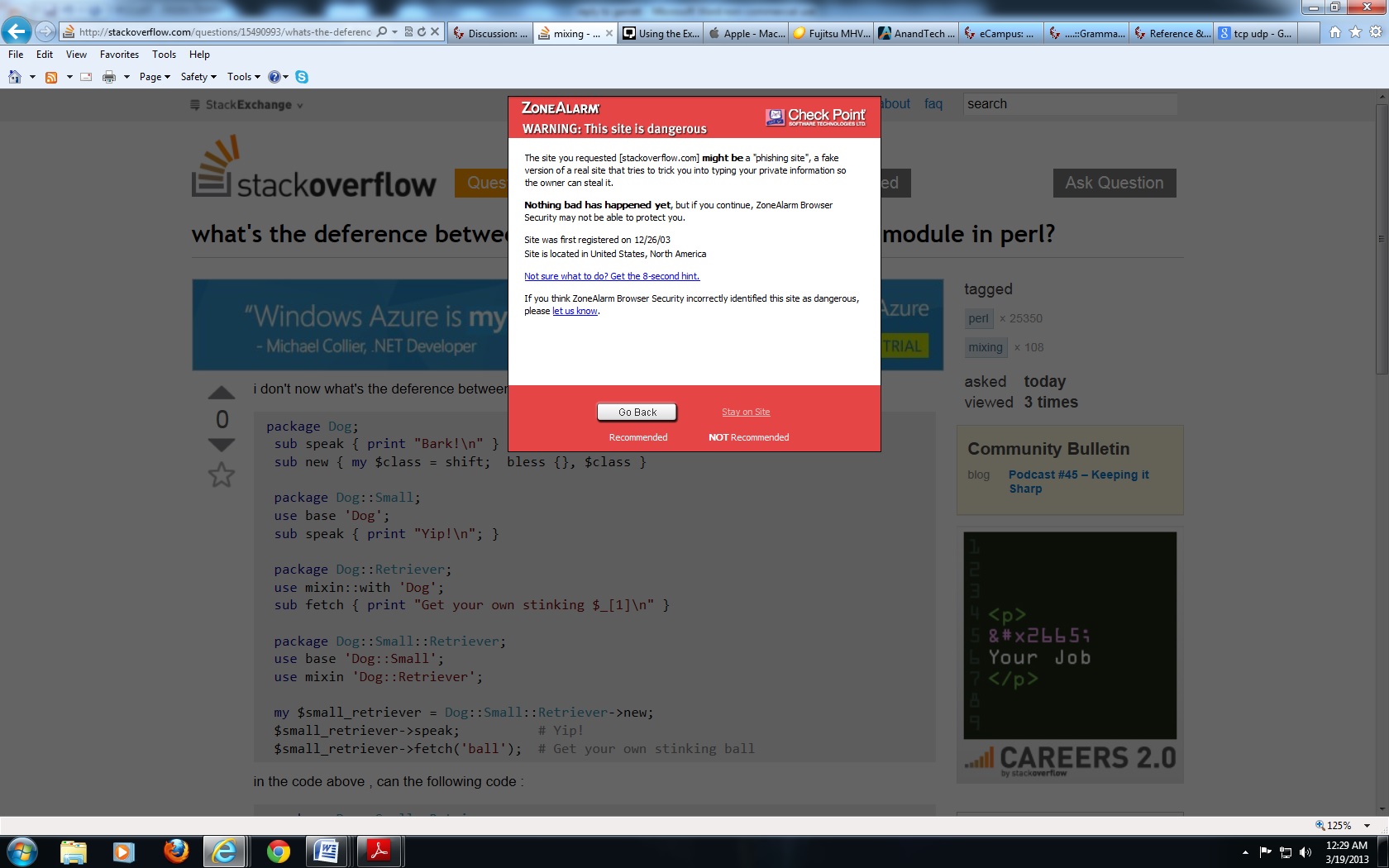Switch to Adobe Reader in taskbar

click(x=379, y=851)
